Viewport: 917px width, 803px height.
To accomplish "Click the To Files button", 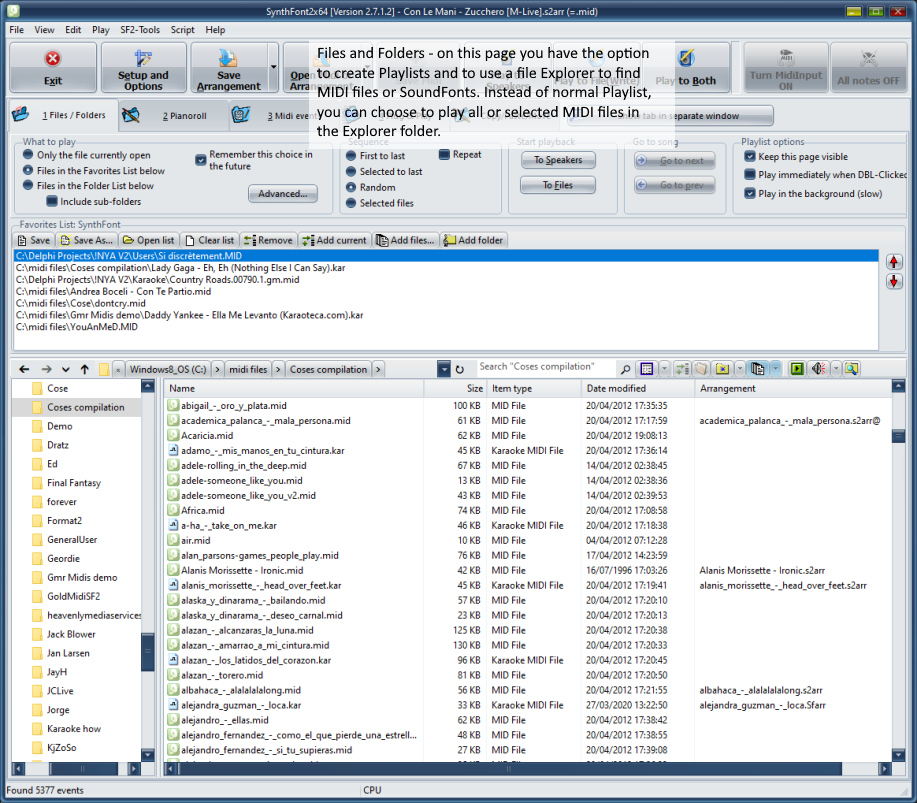I will [558, 185].
